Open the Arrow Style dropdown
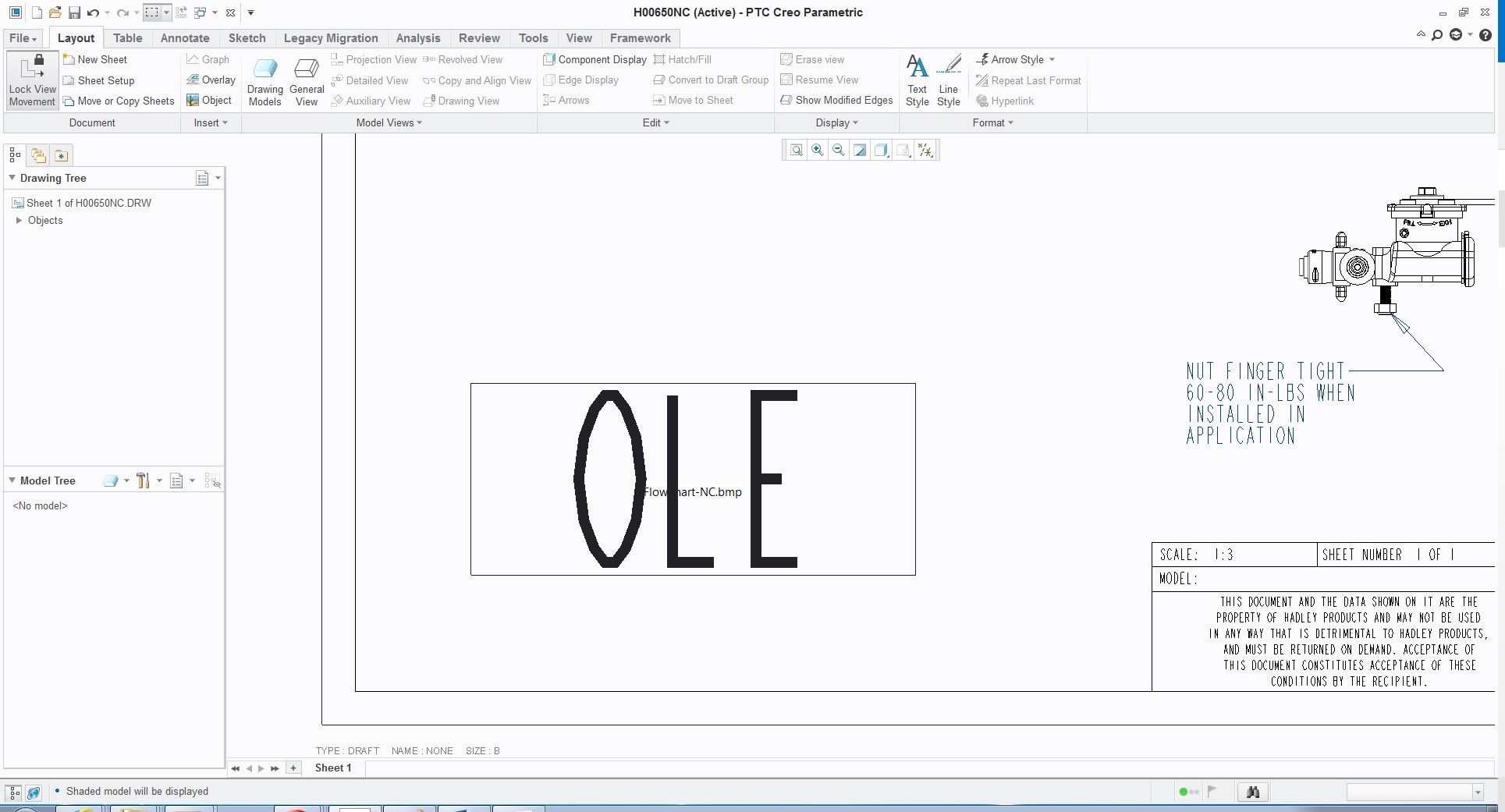 (x=1015, y=59)
